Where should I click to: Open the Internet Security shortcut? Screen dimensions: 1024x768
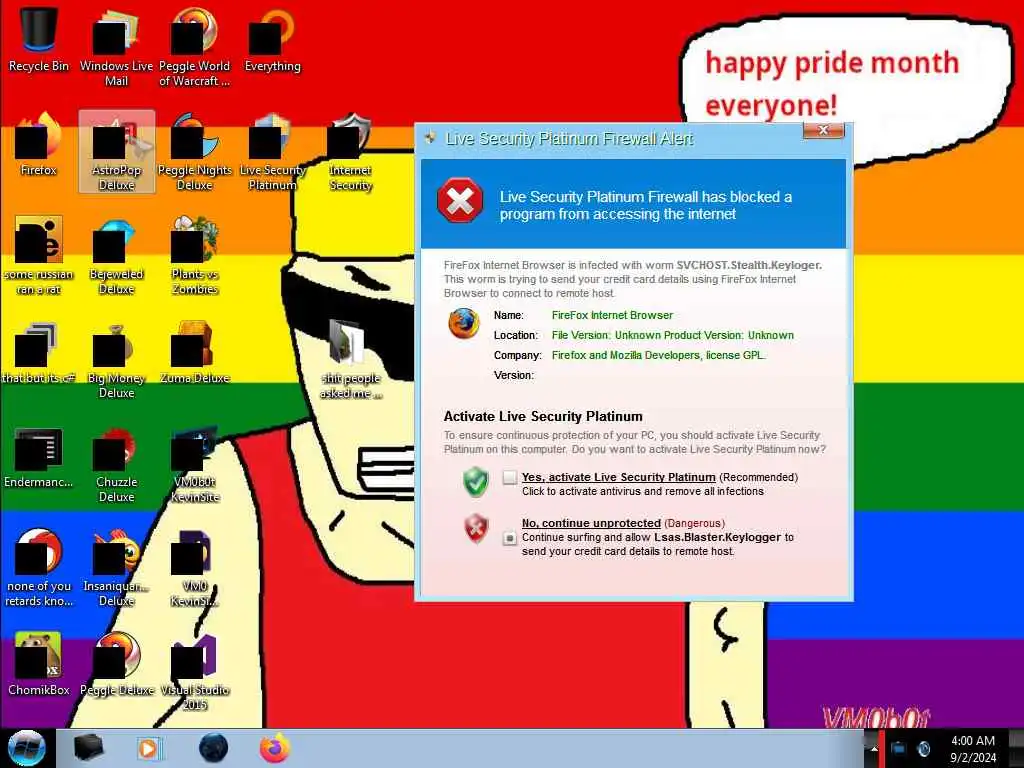click(x=351, y=152)
